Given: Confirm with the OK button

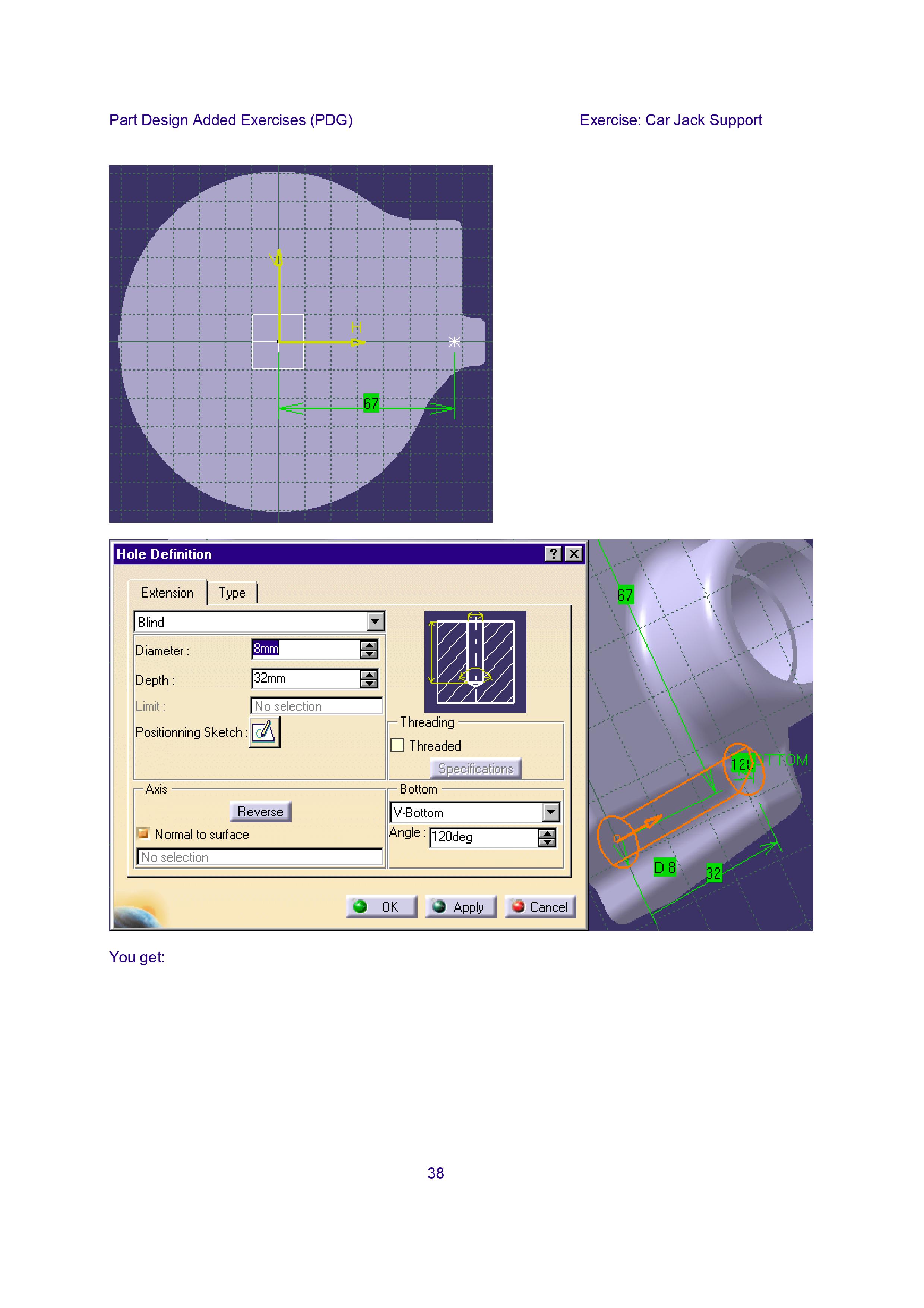Looking at the screenshot, I should 382,907.
